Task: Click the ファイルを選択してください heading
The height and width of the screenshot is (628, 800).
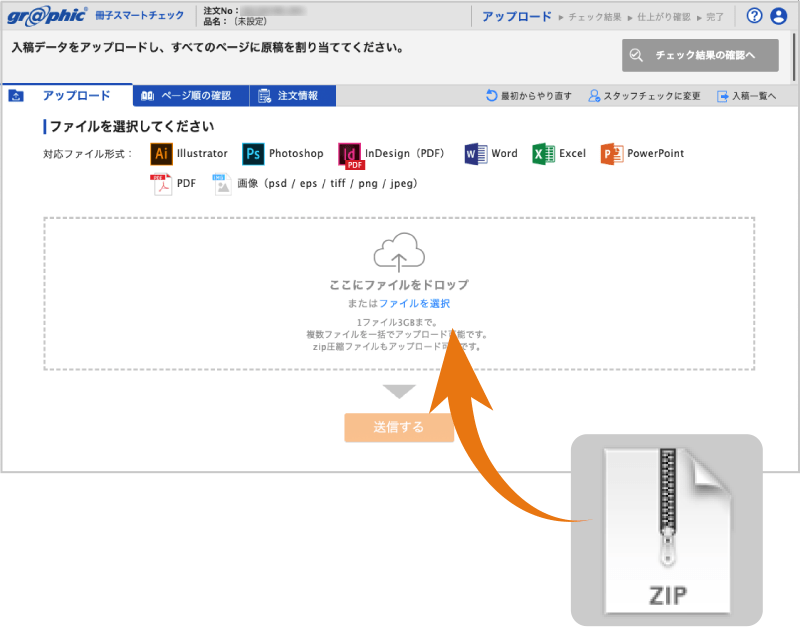Action: [x=132, y=127]
